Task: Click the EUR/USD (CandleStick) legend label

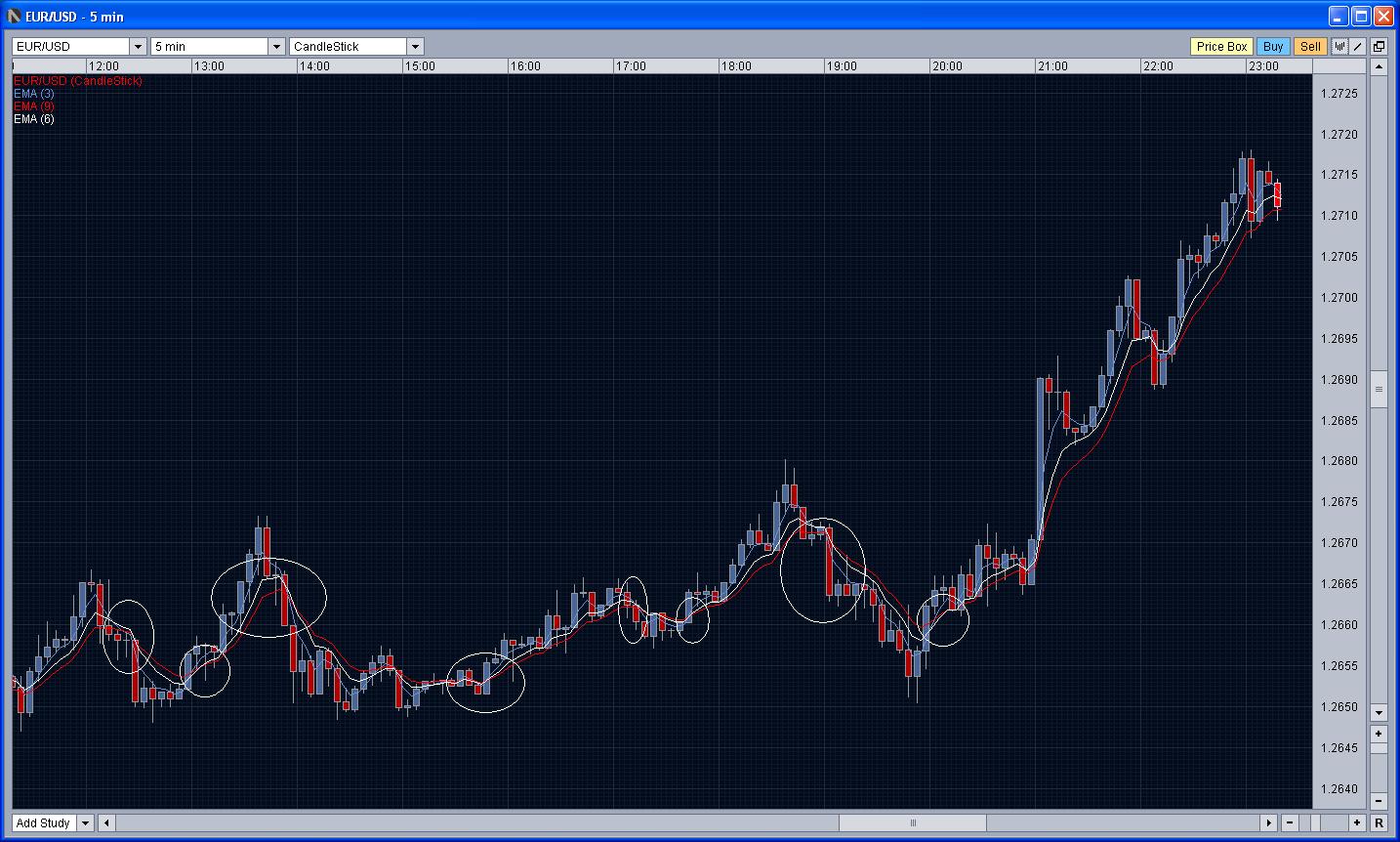Action: coord(78,81)
